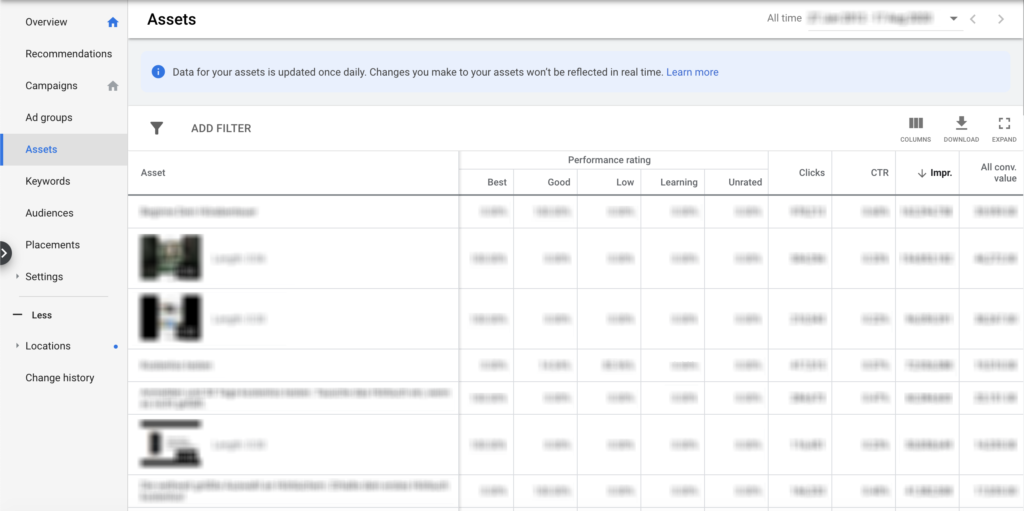Viewport: 1024px width, 511px height.
Task: Sort by All conv. value column
Action: coord(999,173)
